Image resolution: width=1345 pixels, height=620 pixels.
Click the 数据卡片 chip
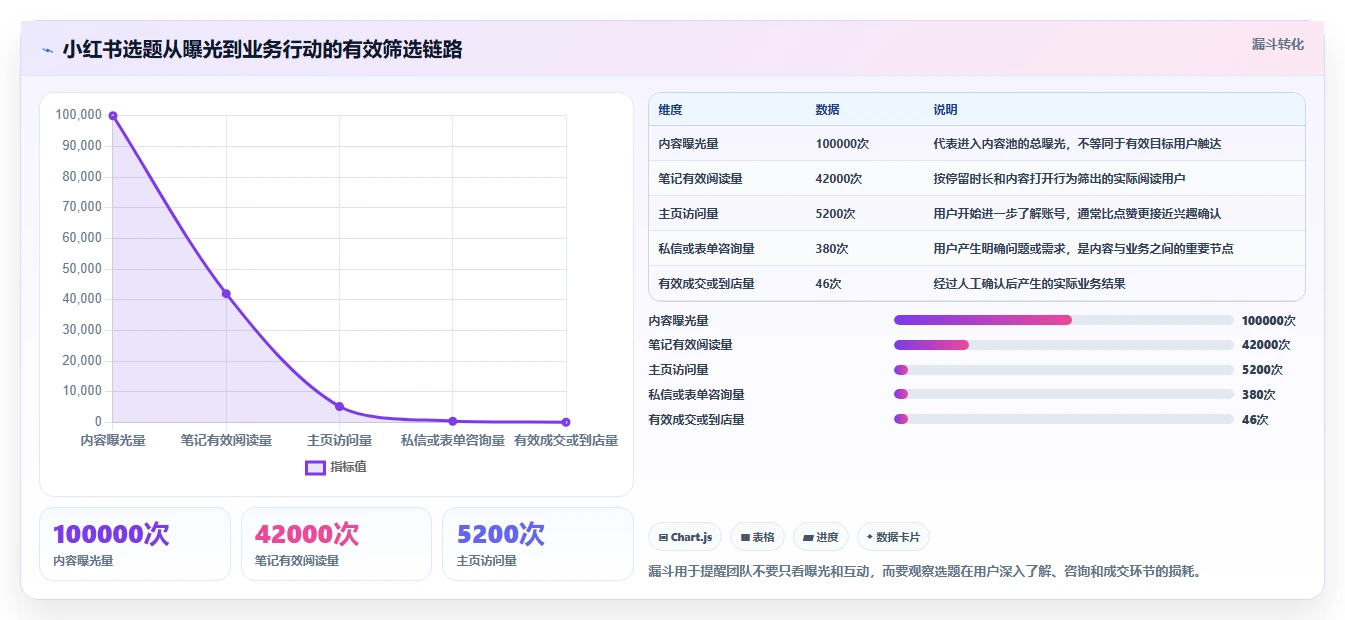(893, 537)
